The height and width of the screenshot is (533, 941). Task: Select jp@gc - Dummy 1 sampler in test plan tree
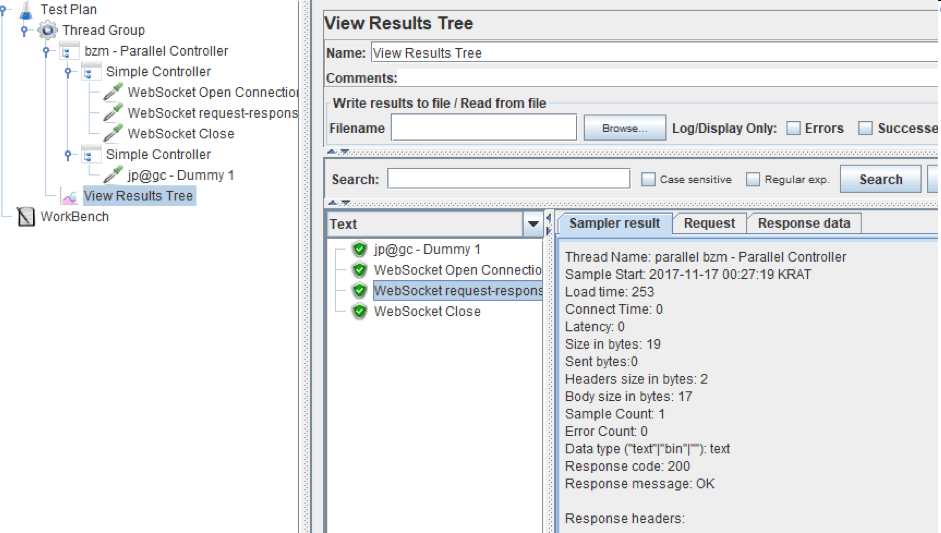pyautogui.click(x=181, y=175)
